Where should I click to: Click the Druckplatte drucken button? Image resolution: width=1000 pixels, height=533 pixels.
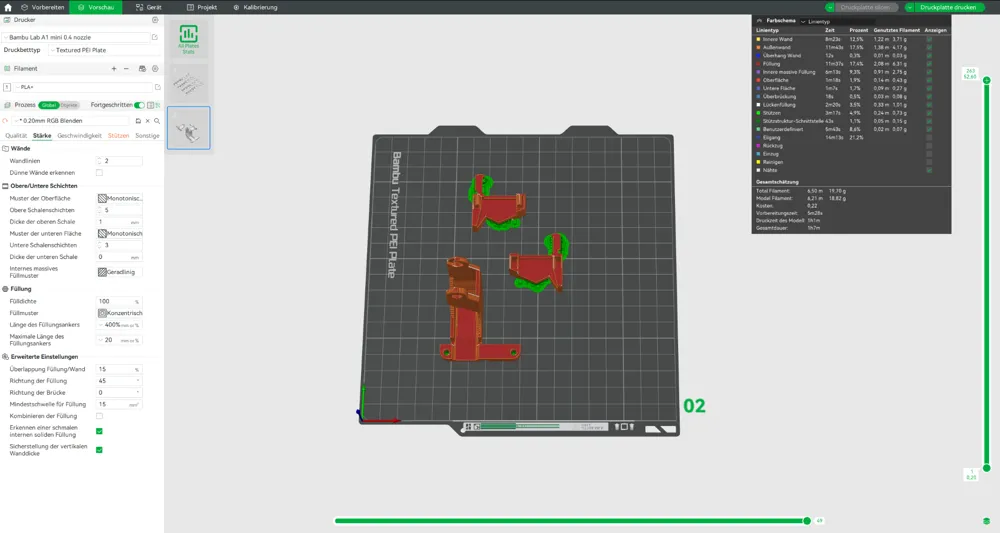(948, 7)
